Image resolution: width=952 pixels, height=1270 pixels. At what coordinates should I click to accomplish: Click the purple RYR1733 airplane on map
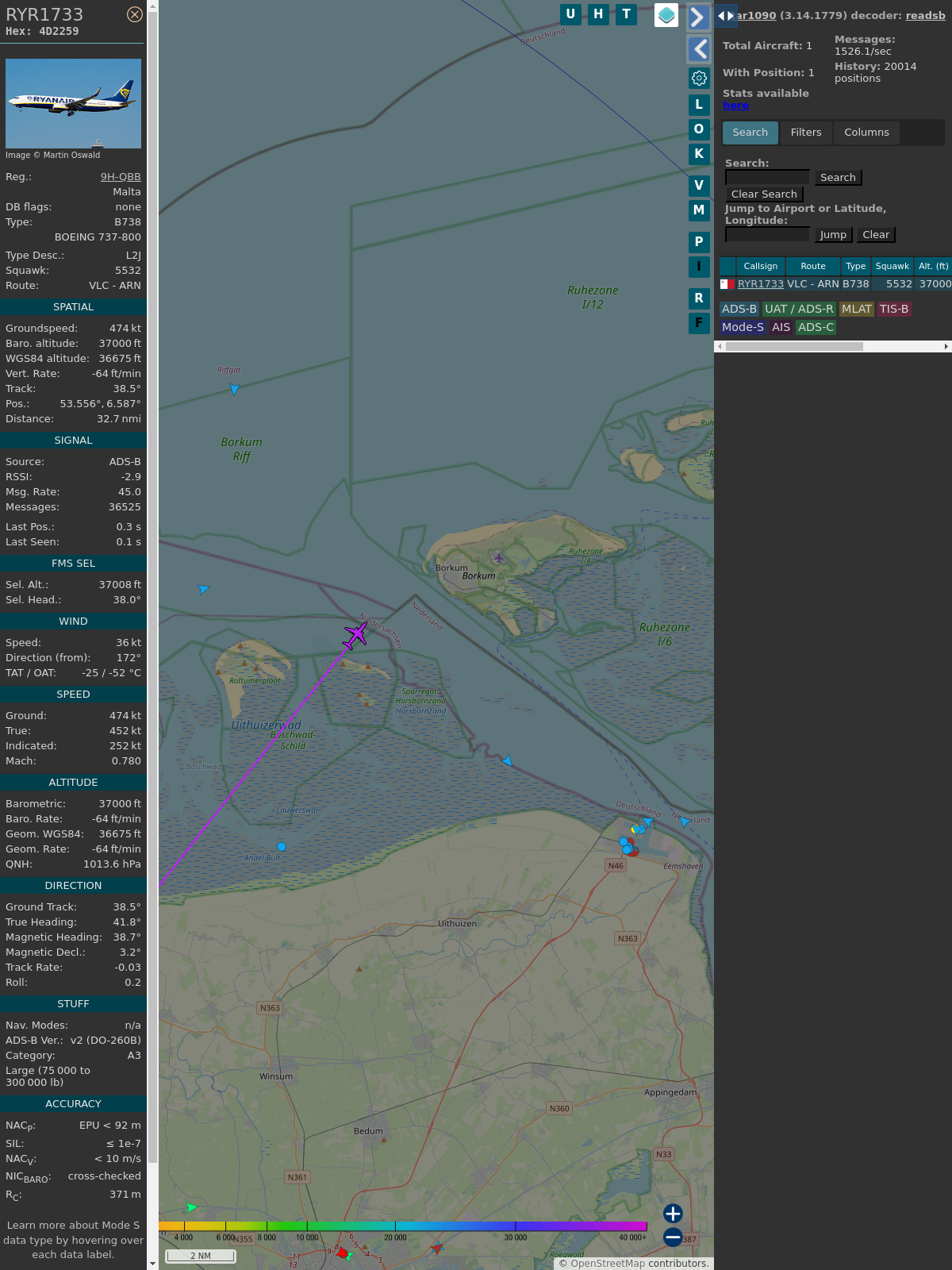(x=355, y=635)
